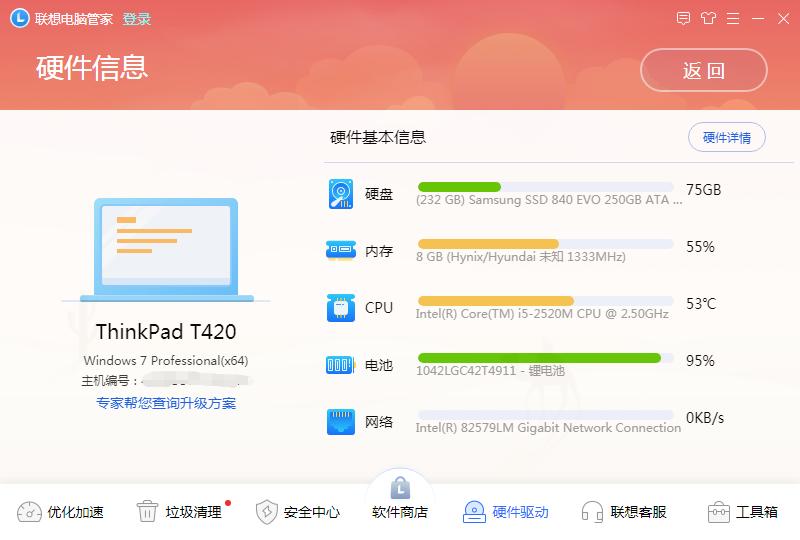Screen dimensions: 800x540
Task: Click the 硬件驱动 hardware driver icon
Action: coord(474,512)
